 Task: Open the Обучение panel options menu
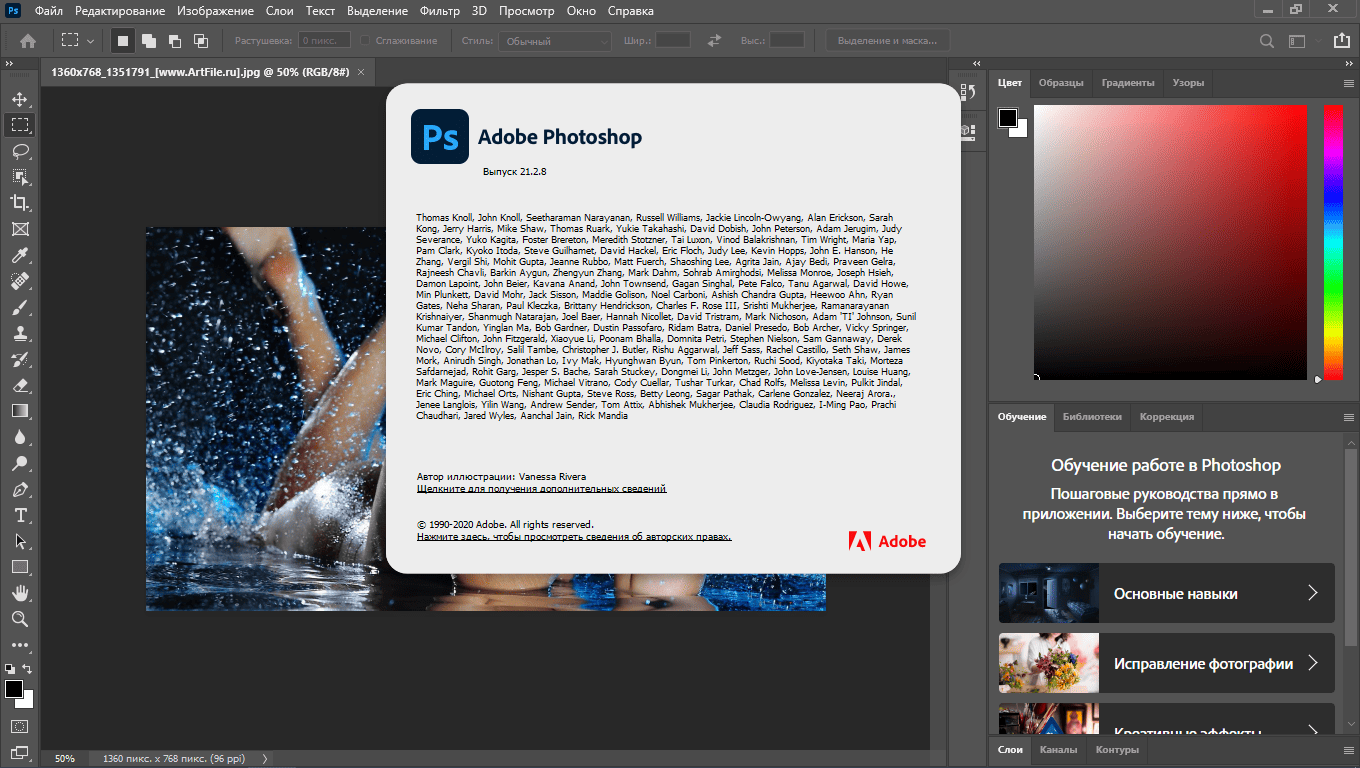[1348, 418]
